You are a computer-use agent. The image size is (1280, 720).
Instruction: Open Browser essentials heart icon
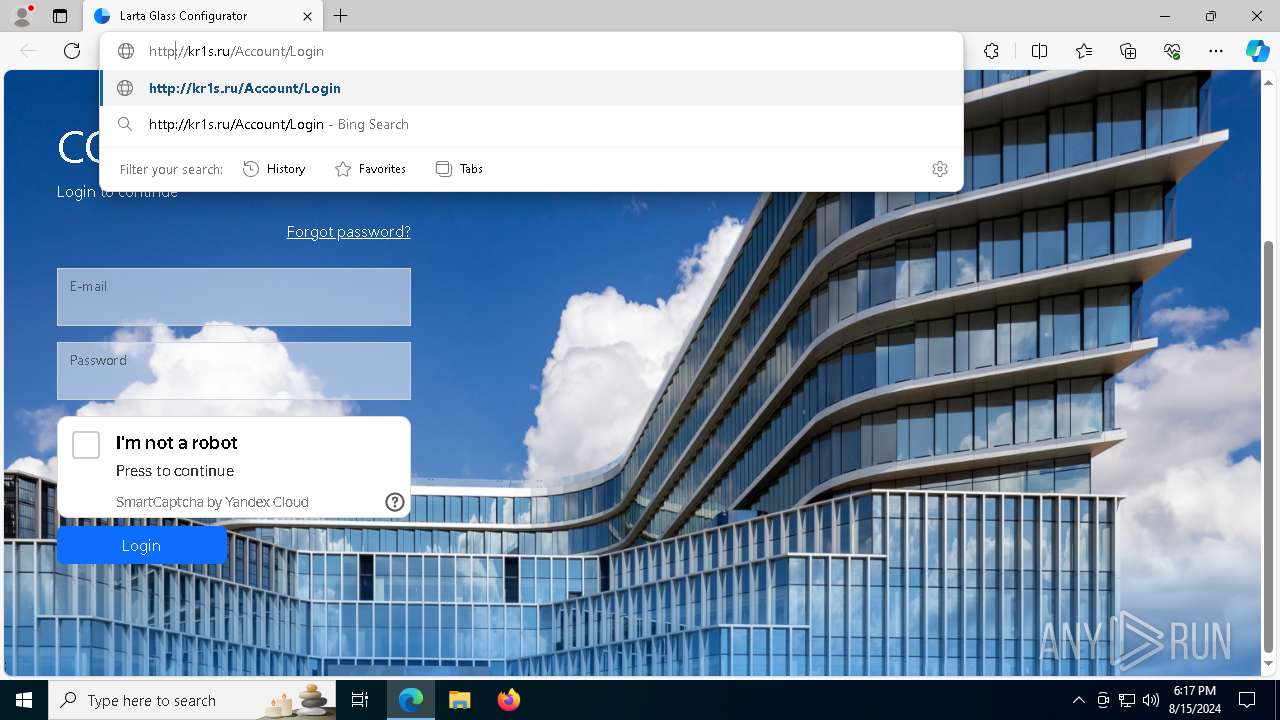pos(1172,51)
